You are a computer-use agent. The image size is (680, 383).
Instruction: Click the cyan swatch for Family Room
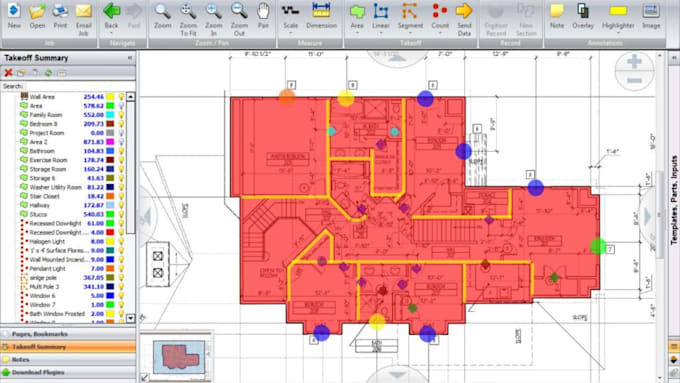point(111,115)
